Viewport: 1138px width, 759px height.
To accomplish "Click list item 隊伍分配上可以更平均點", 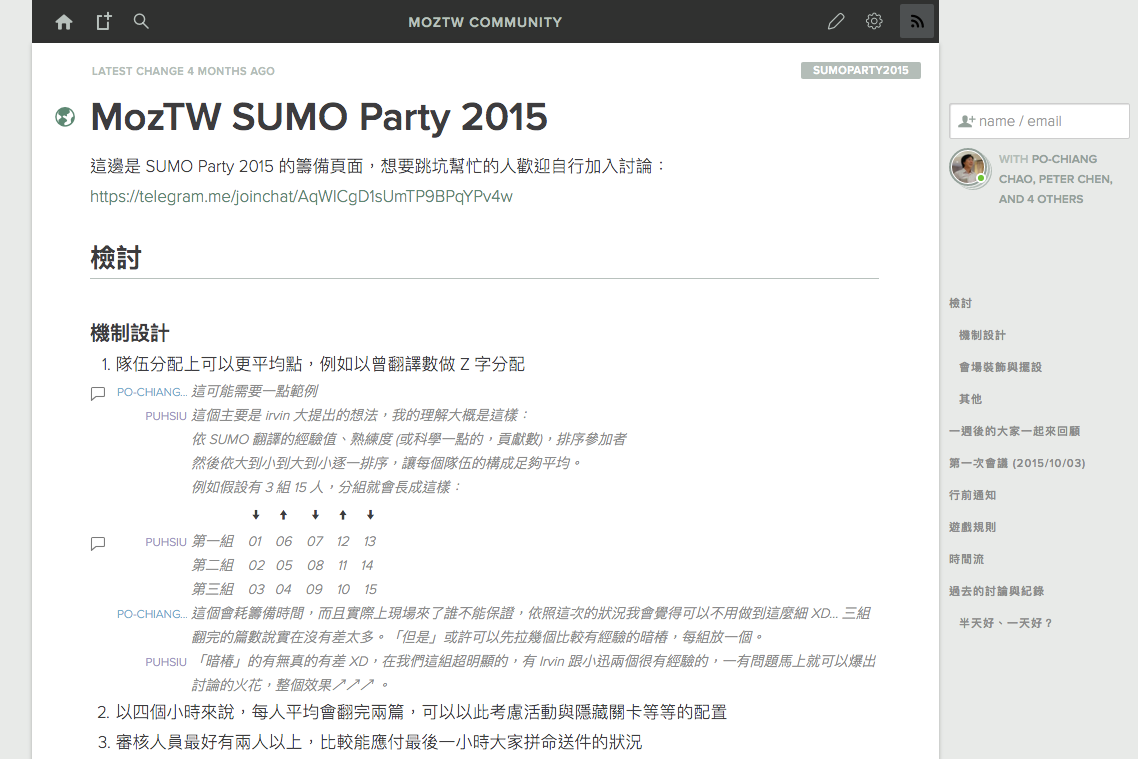I will (x=320, y=364).
